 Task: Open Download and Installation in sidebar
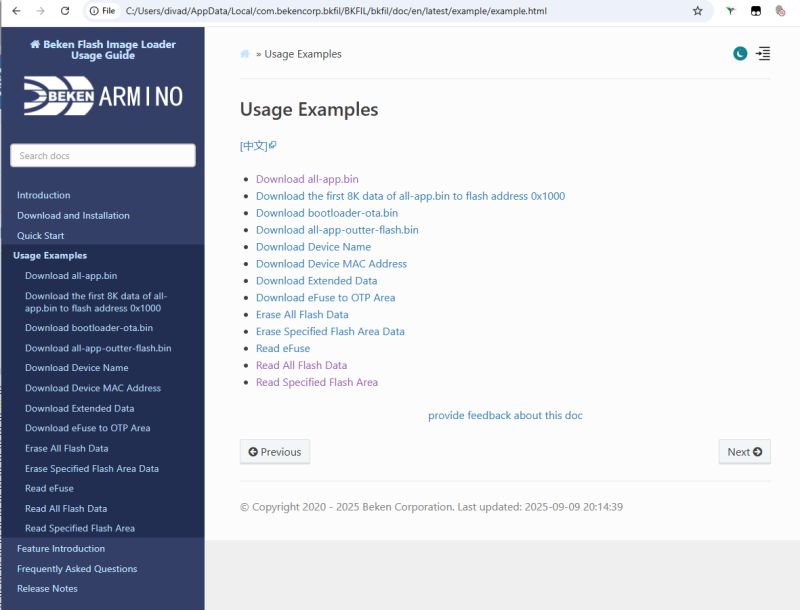coord(73,216)
